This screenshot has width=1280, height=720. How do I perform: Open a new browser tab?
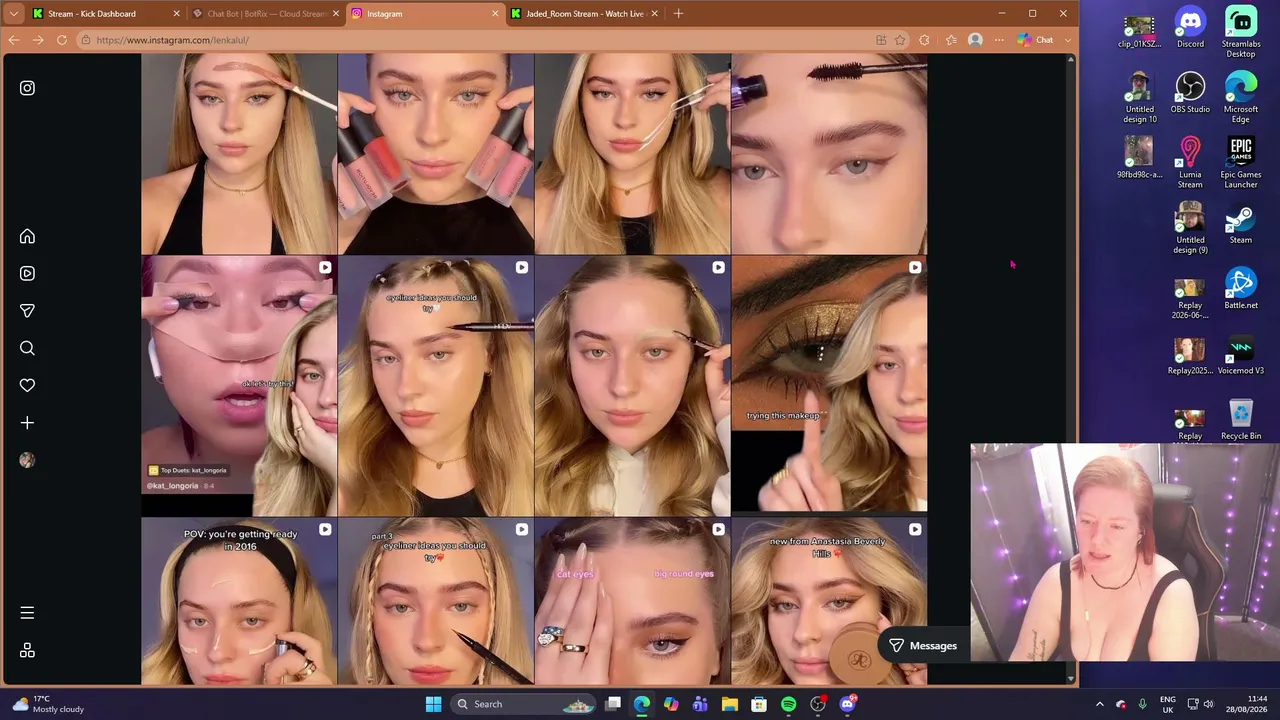678,14
